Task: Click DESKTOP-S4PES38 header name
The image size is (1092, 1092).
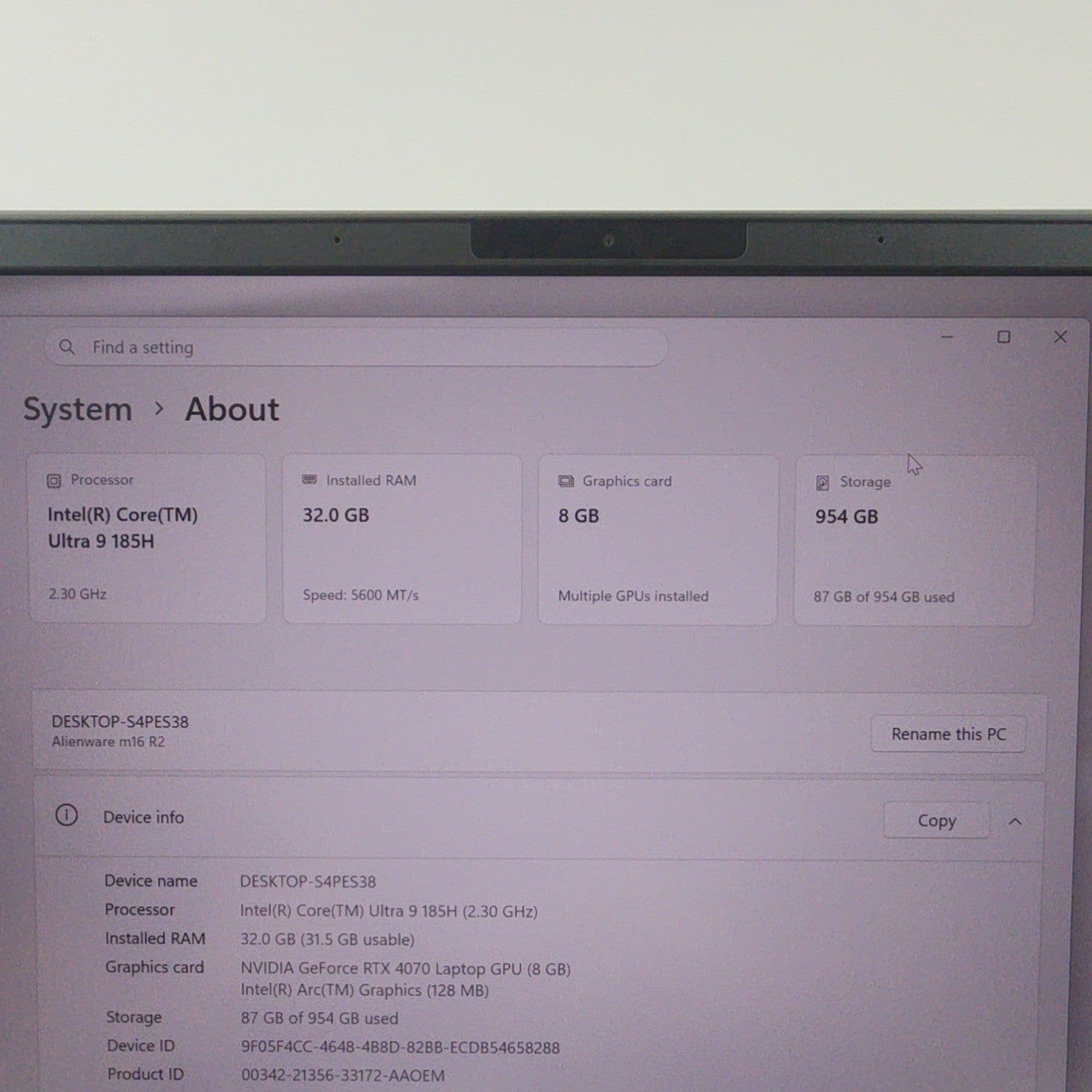Action: (x=120, y=722)
